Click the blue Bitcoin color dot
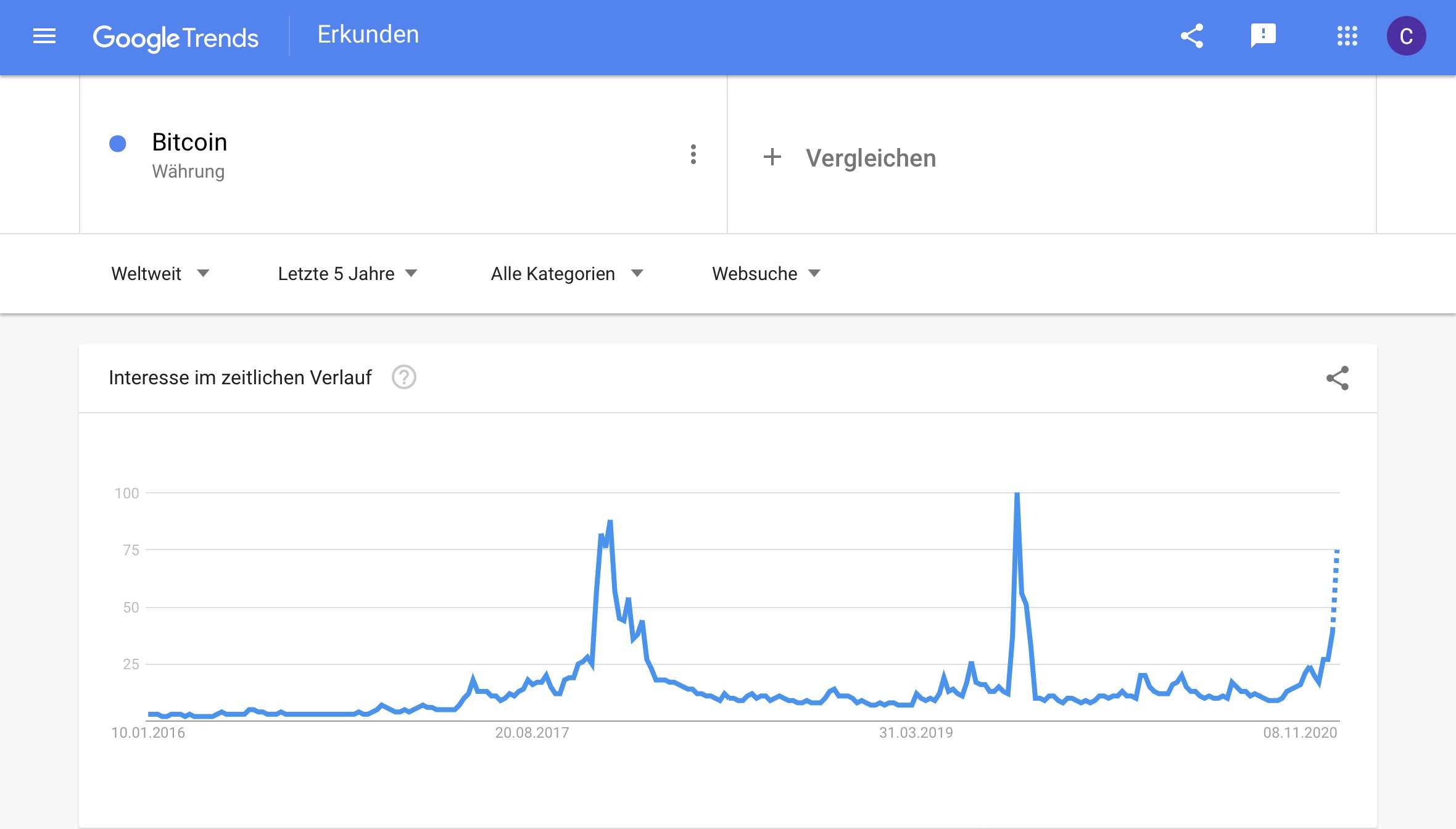The width and height of the screenshot is (1456, 829). click(118, 144)
